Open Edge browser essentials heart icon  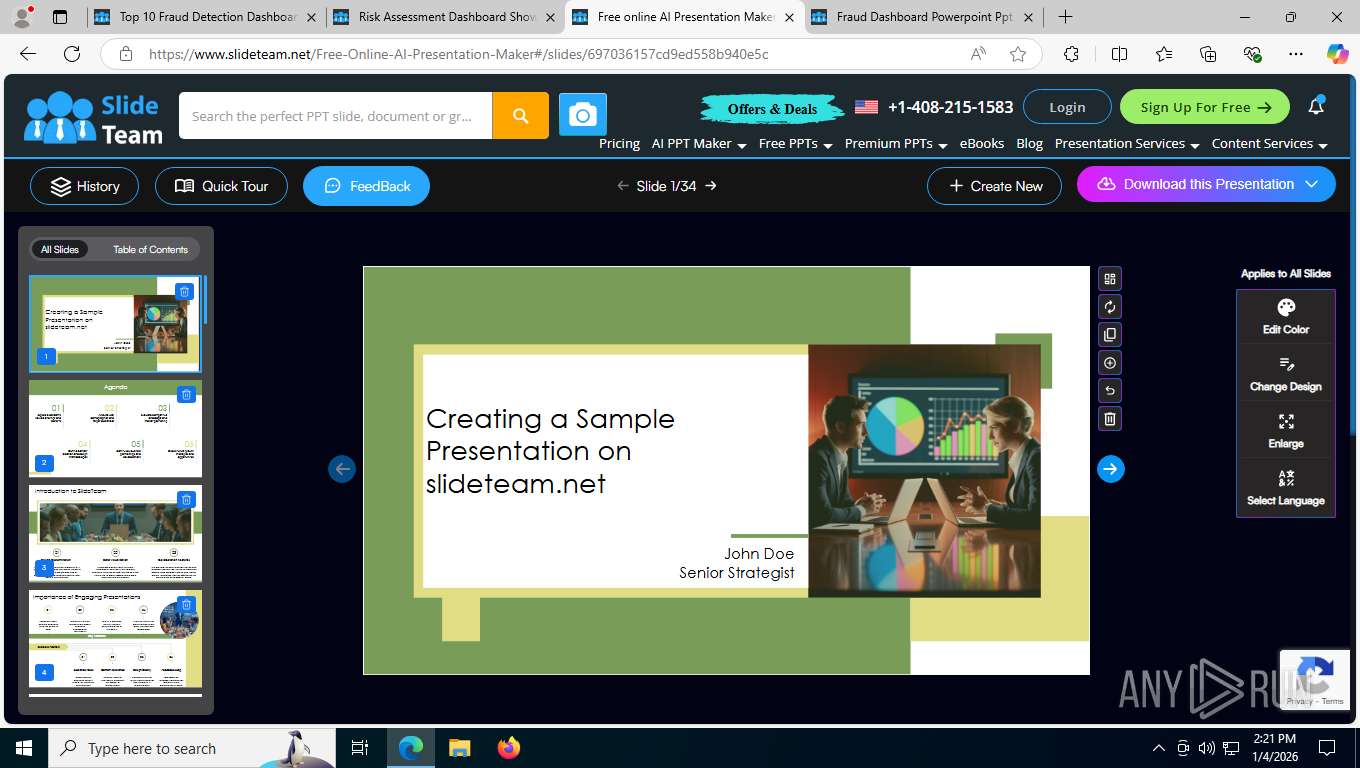[1253, 54]
